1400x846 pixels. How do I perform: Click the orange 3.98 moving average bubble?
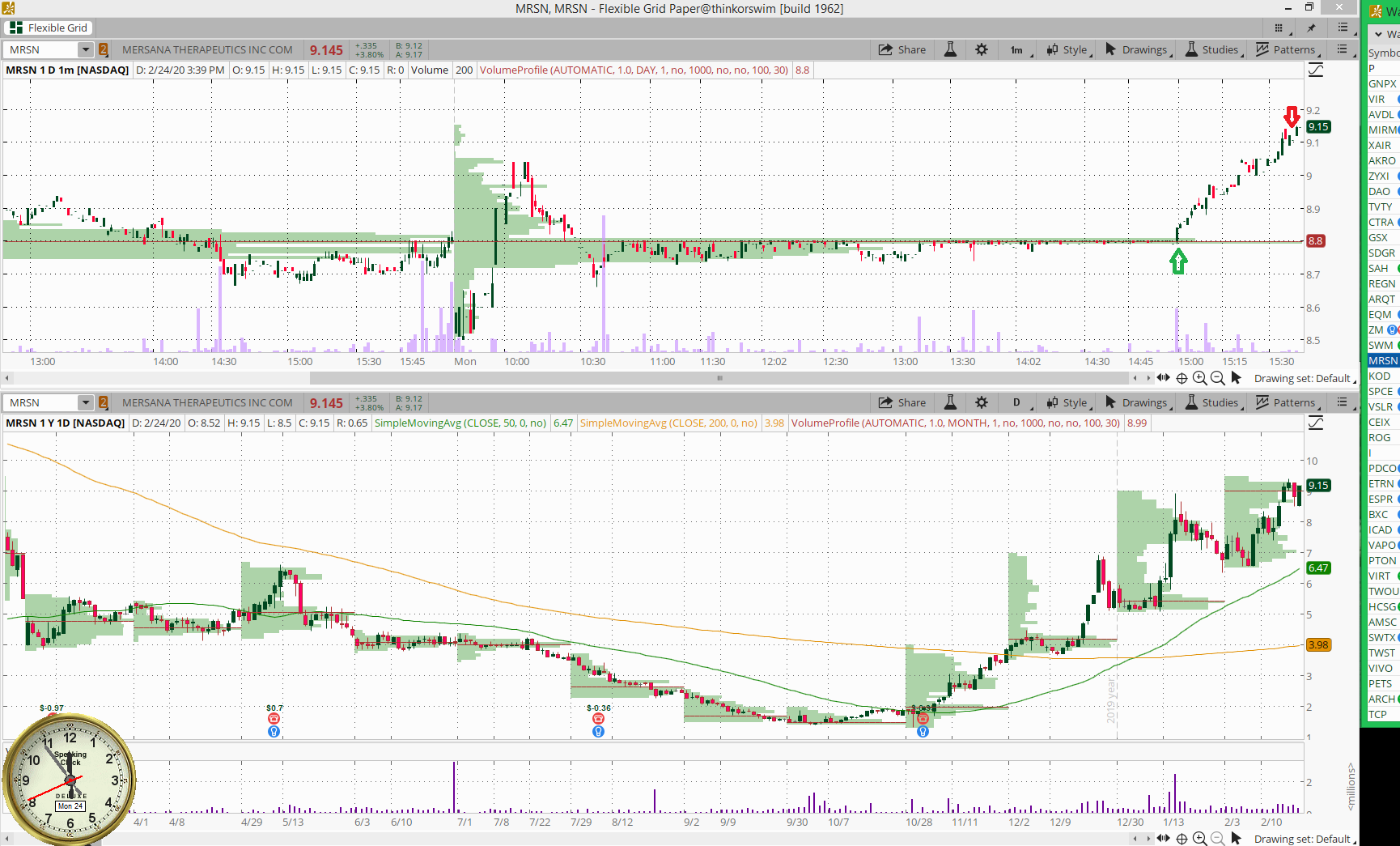(1318, 644)
